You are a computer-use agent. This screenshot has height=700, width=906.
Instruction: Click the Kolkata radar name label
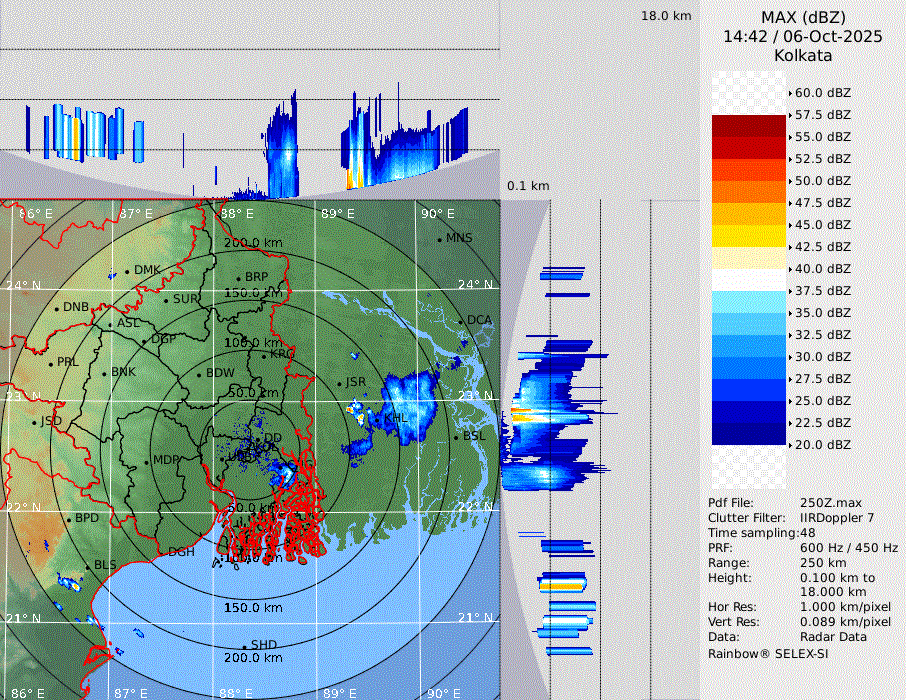pyautogui.click(x=803, y=55)
